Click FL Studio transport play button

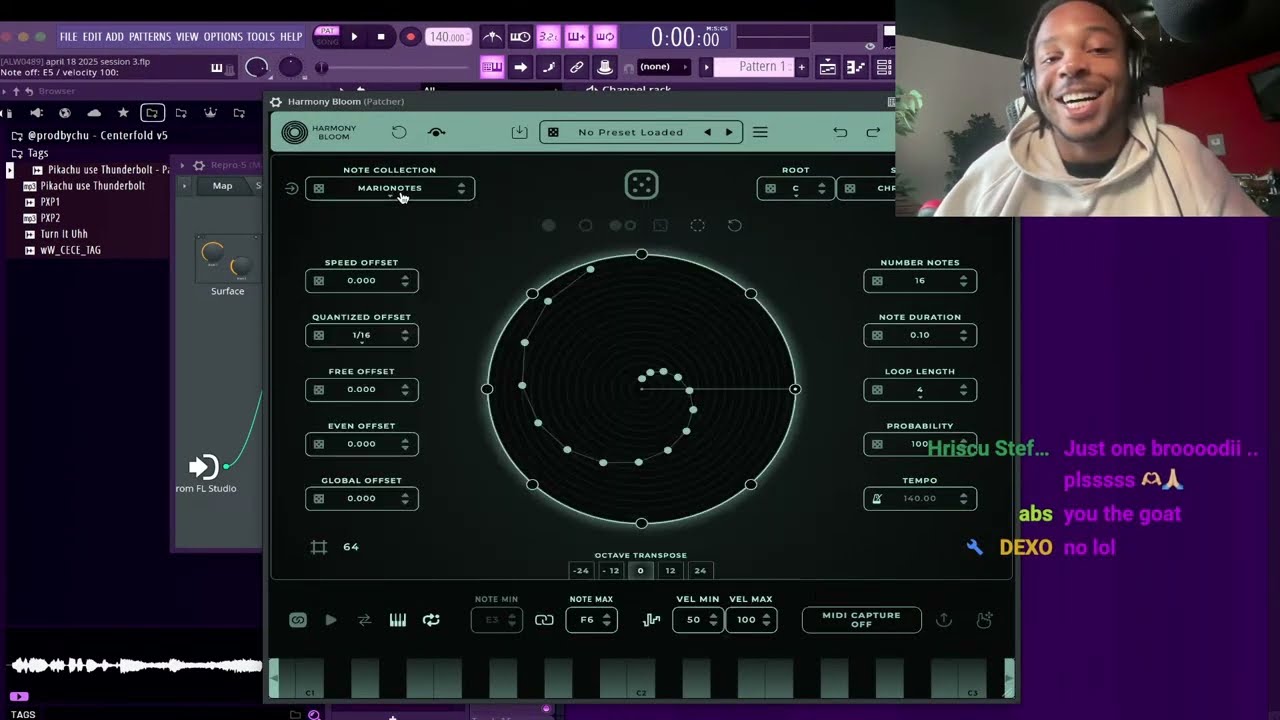(354, 37)
